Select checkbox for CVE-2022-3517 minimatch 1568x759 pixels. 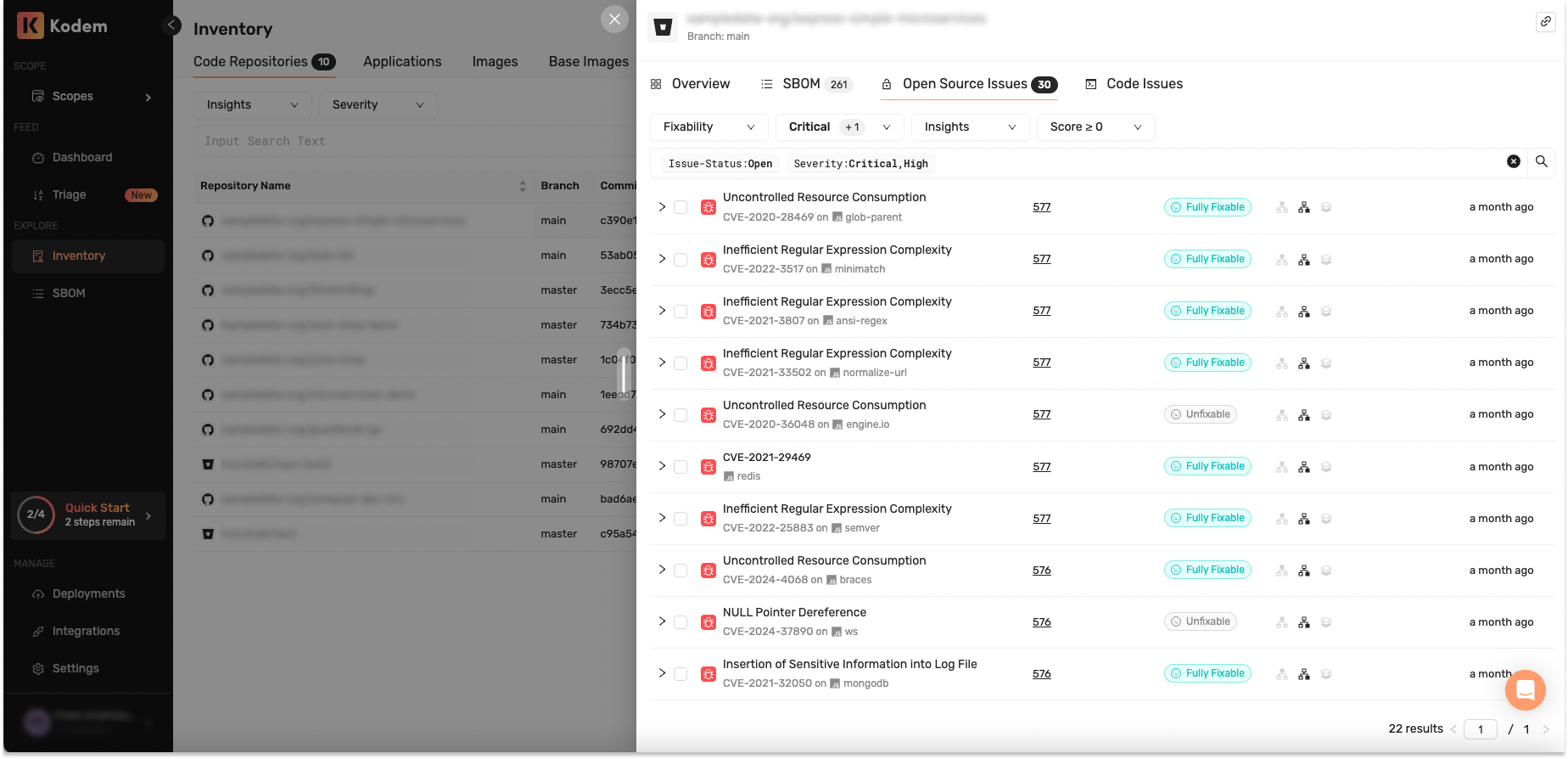tap(680, 259)
